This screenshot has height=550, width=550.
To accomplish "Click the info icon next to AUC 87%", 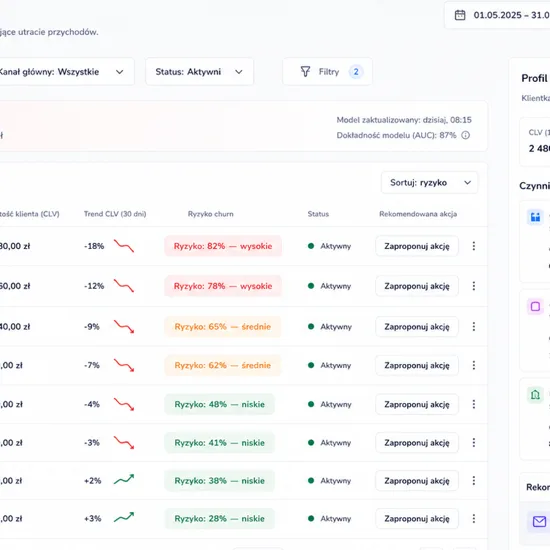I will 465,135.
